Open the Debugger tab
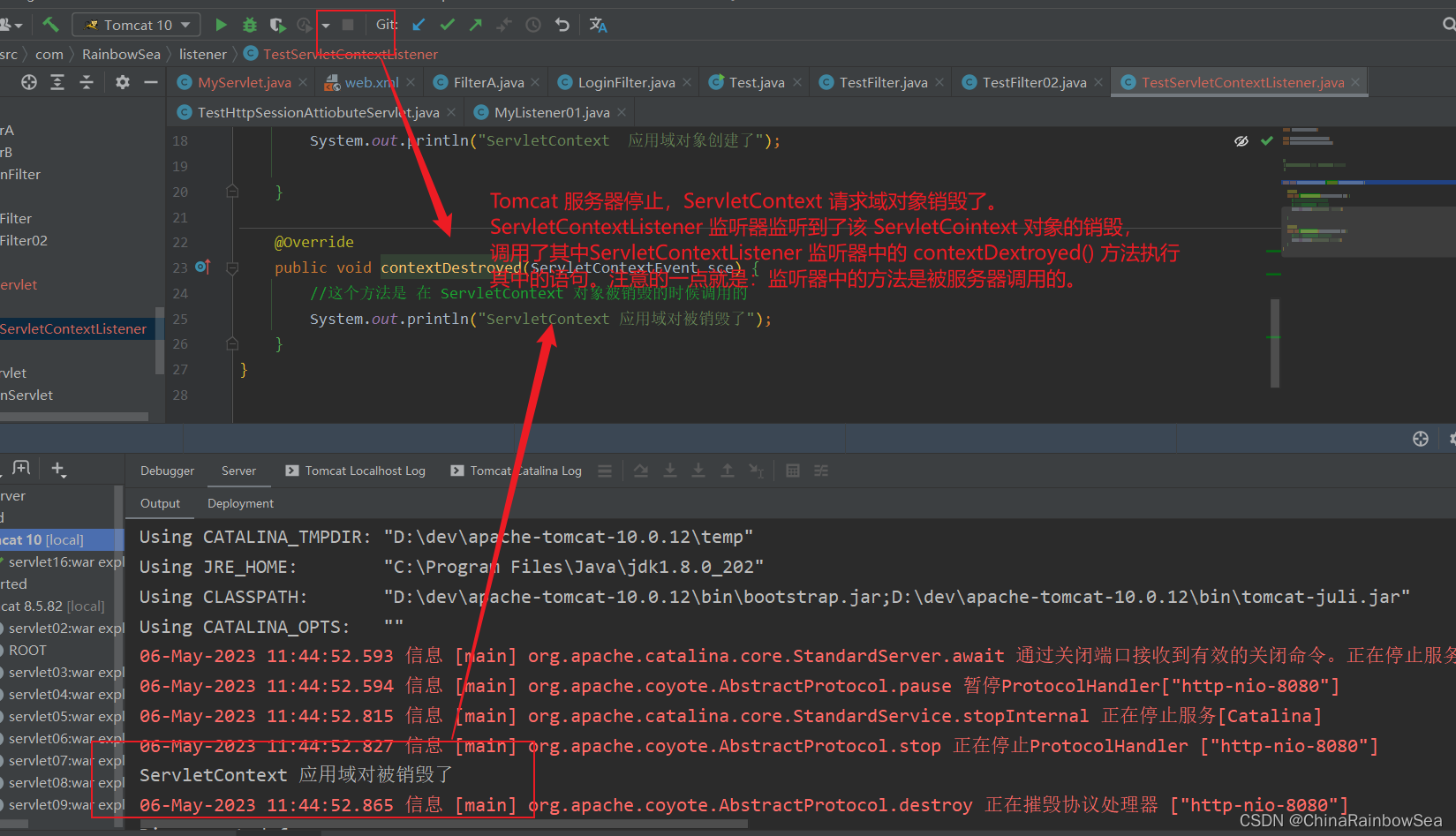The image size is (1456, 836). click(167, 471)
